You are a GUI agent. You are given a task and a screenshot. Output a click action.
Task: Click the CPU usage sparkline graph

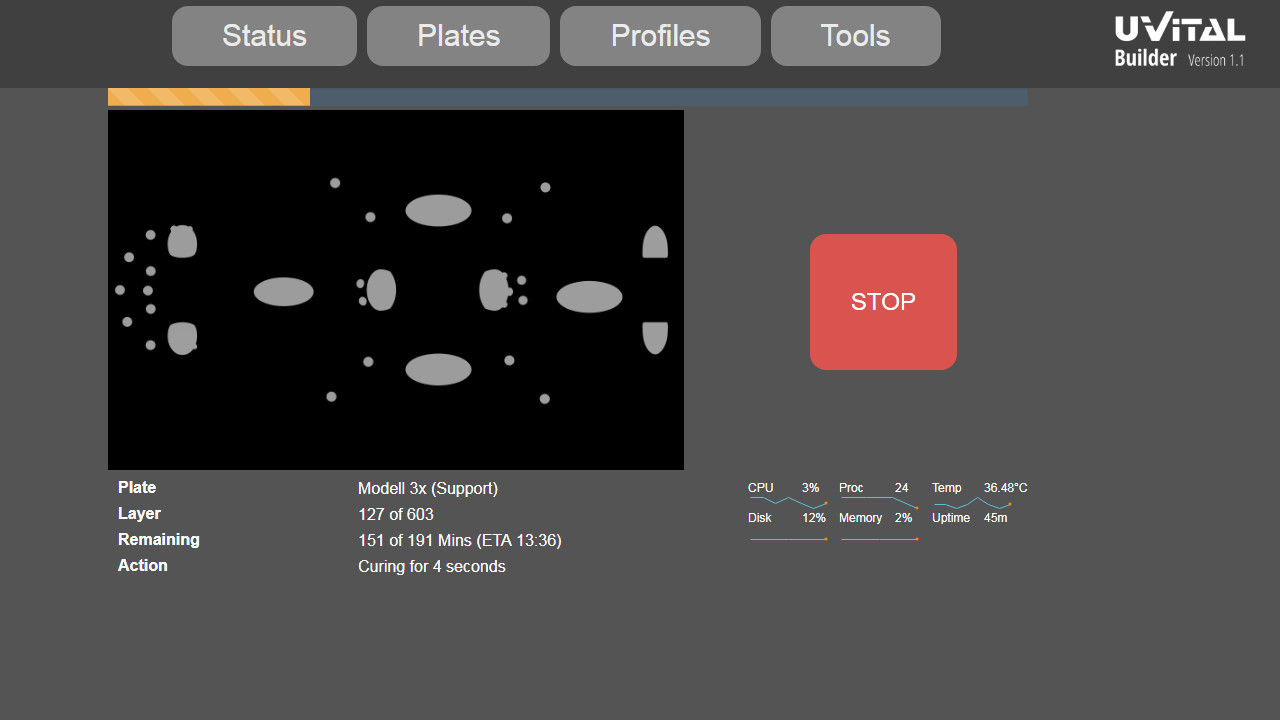point(788,502)
